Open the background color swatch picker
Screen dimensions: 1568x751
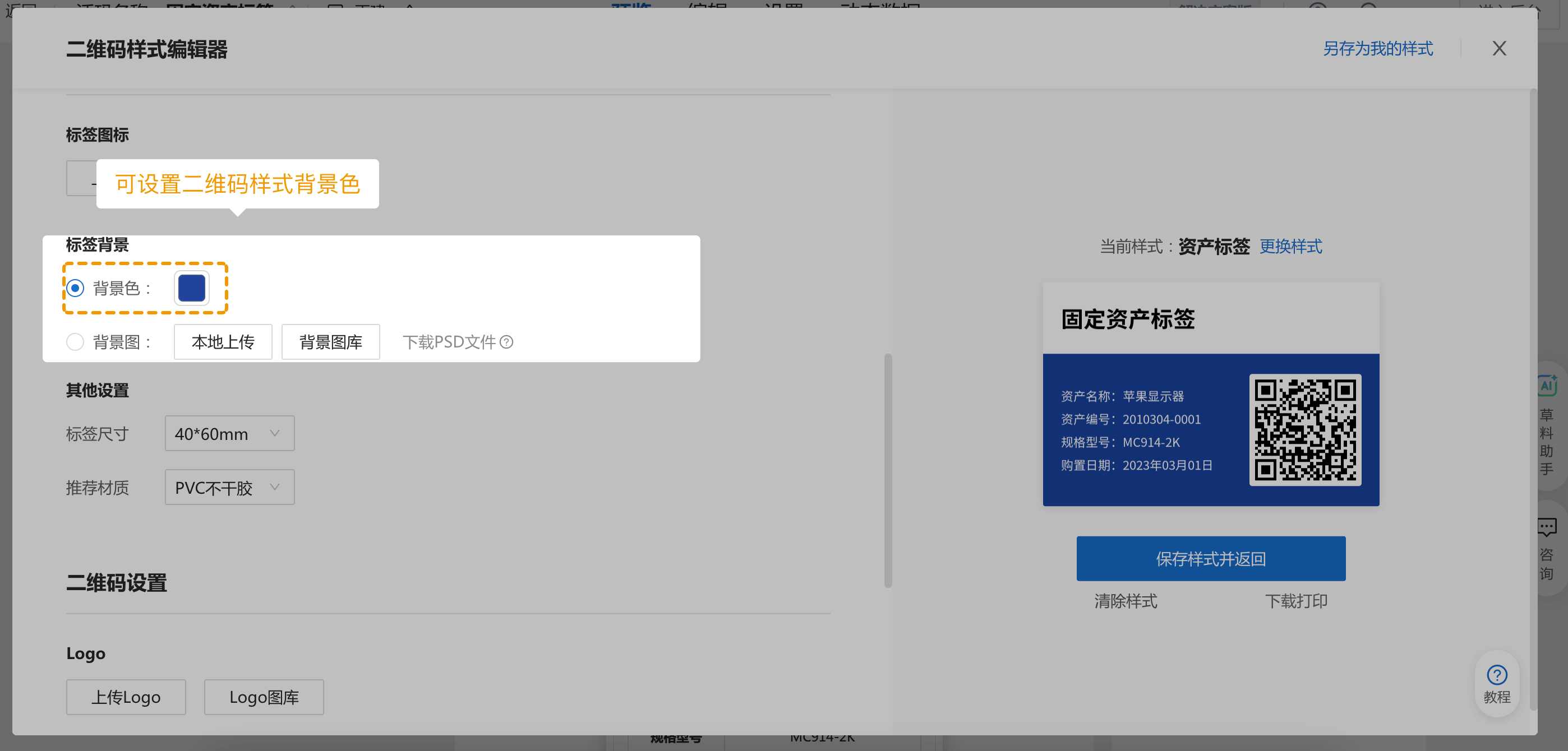pos(191,288)
